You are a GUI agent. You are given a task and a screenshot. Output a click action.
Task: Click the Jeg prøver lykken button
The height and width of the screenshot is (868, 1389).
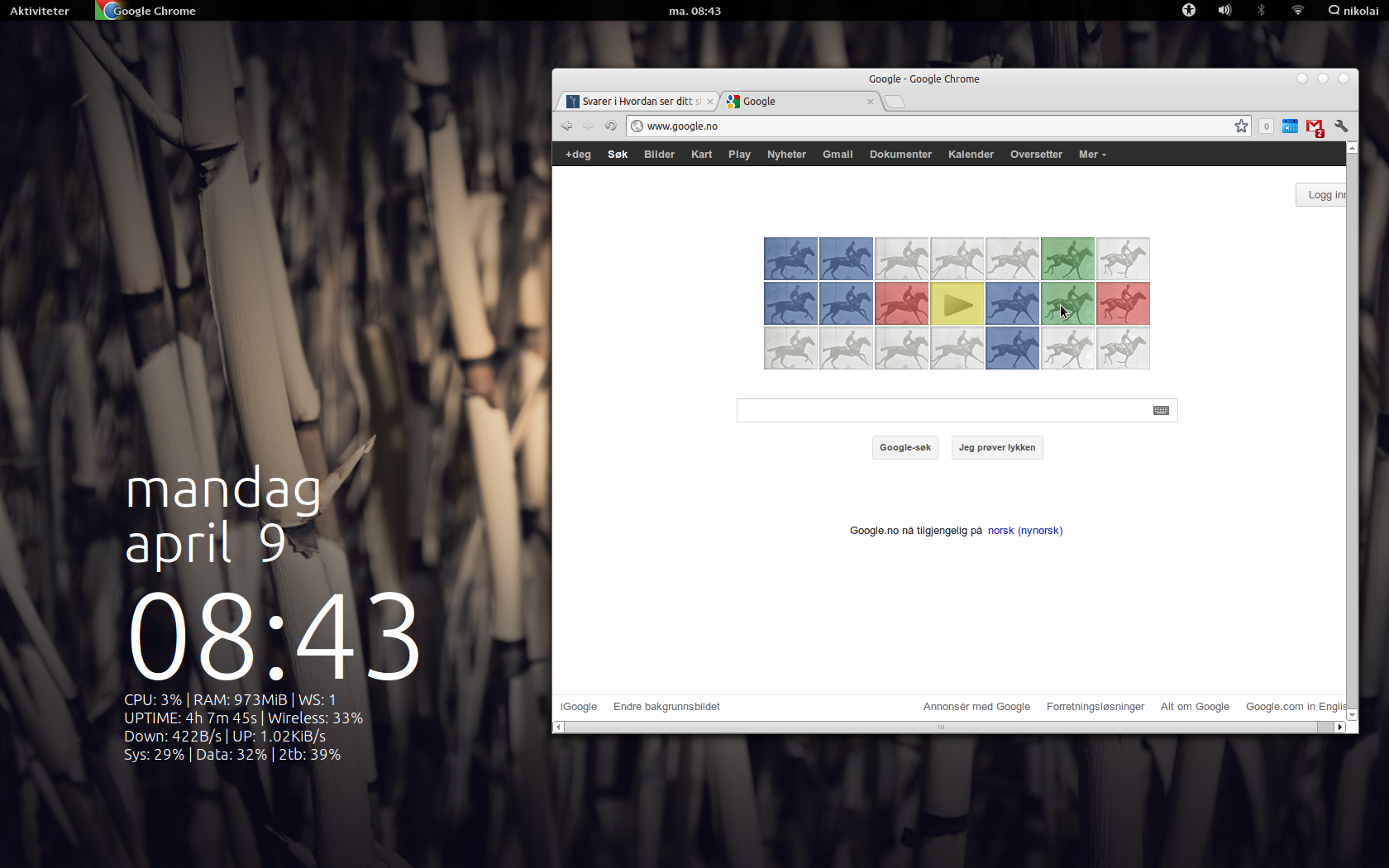click(x=997, y=447)
